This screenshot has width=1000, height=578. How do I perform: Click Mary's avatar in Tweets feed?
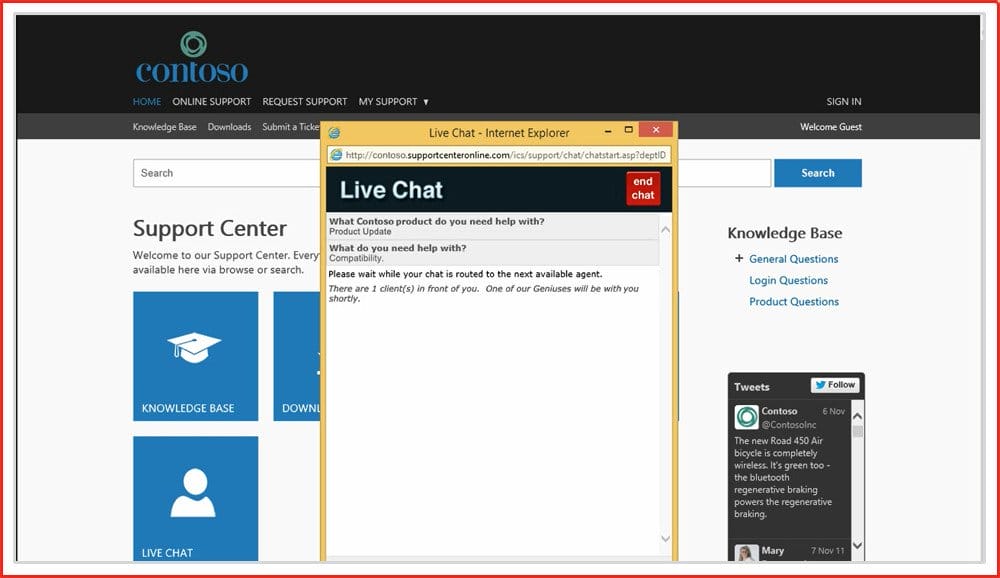coord(746,553)
